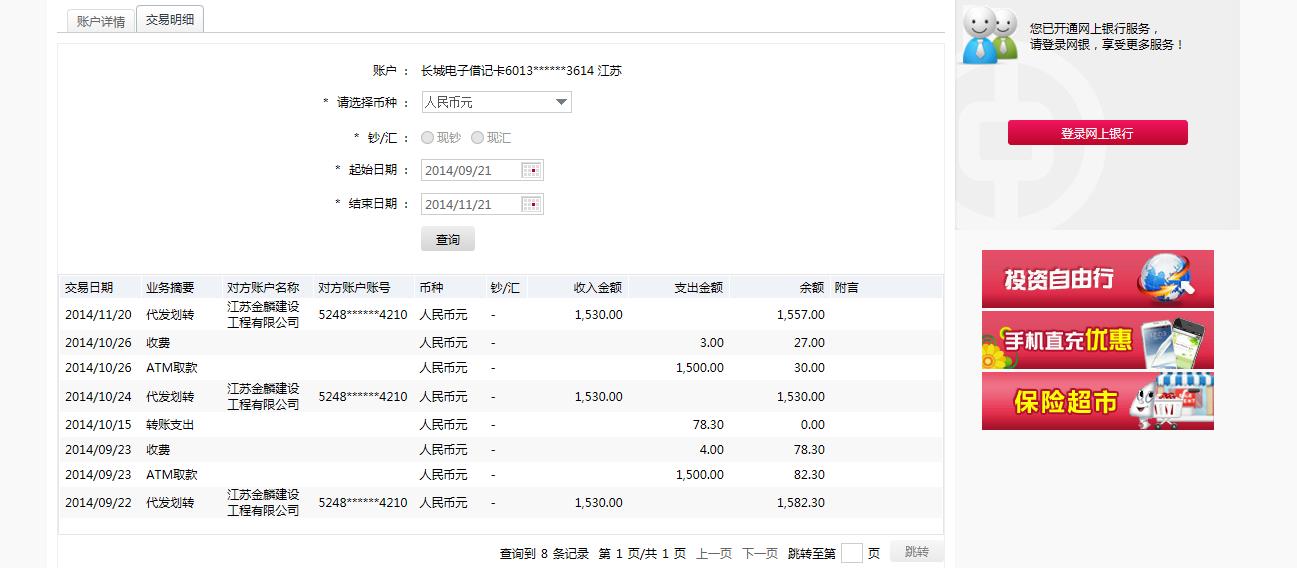Click the 业务摘要 column header

[170, 287]
